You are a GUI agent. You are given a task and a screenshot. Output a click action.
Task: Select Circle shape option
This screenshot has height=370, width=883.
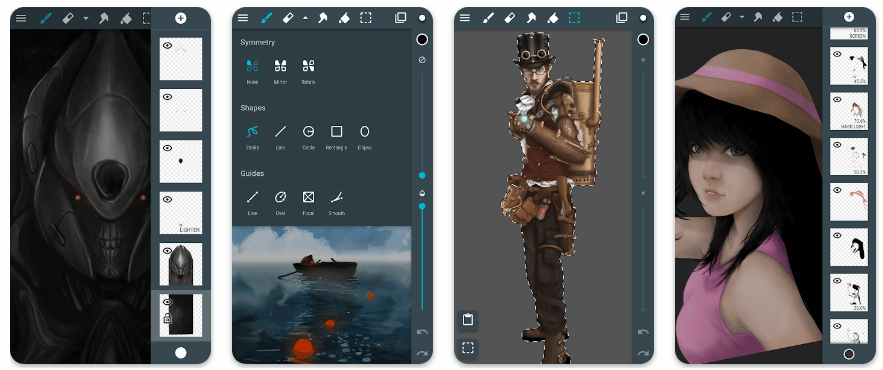[x=308, y=137]
